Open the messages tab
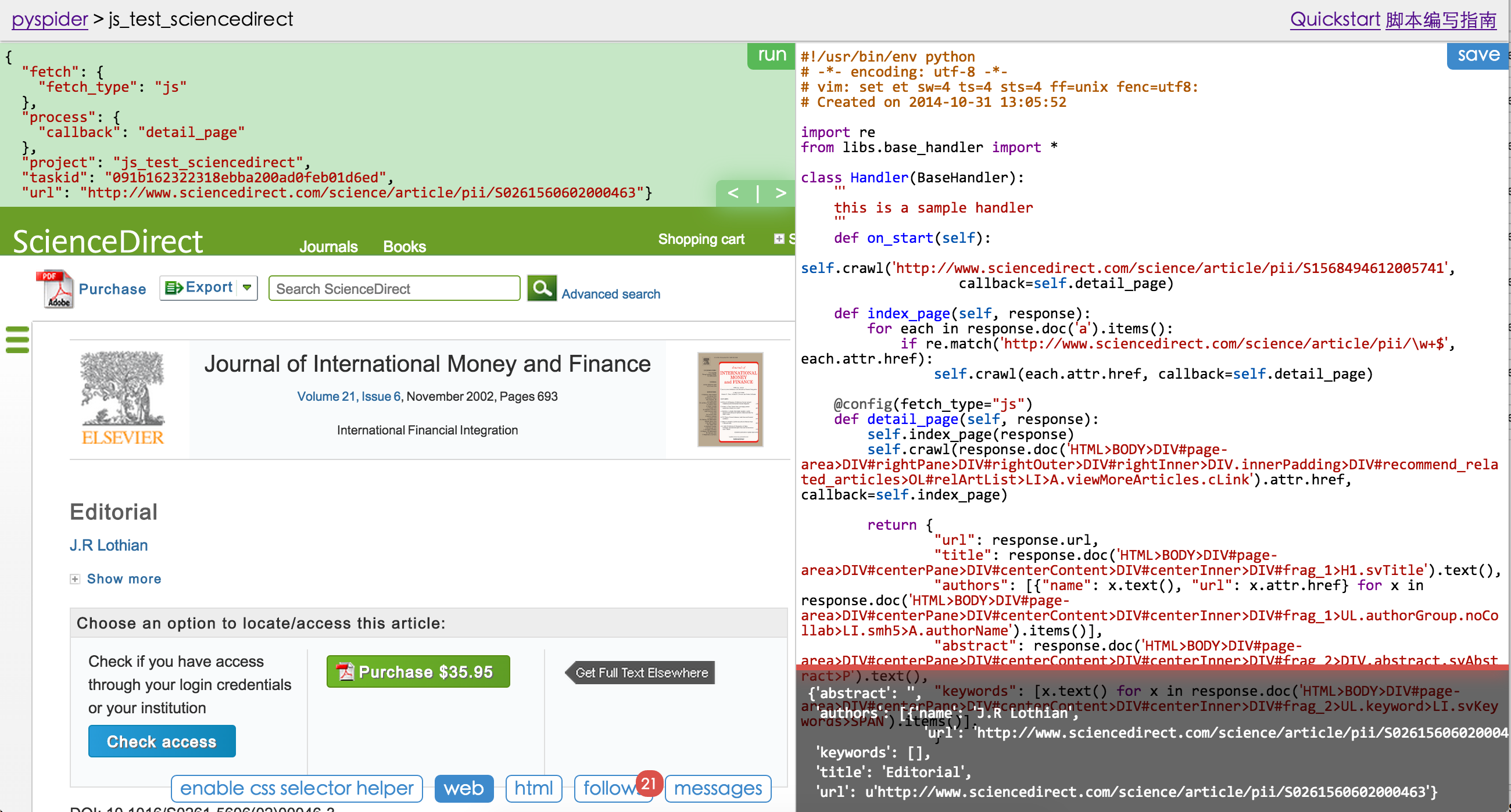The height and width of the screenshot is (812, 1511). (717, 789)
